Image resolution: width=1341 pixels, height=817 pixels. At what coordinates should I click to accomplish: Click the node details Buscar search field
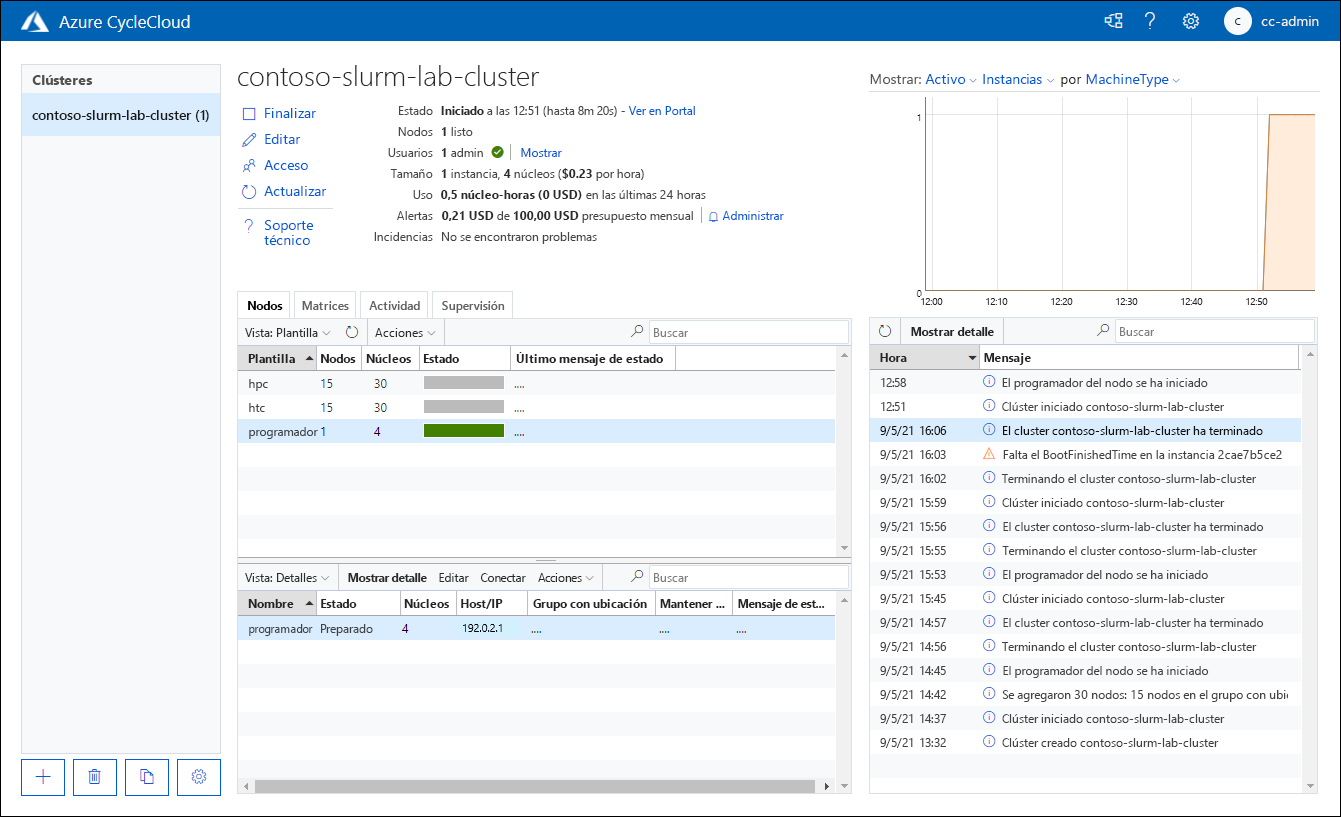point(748,578)
